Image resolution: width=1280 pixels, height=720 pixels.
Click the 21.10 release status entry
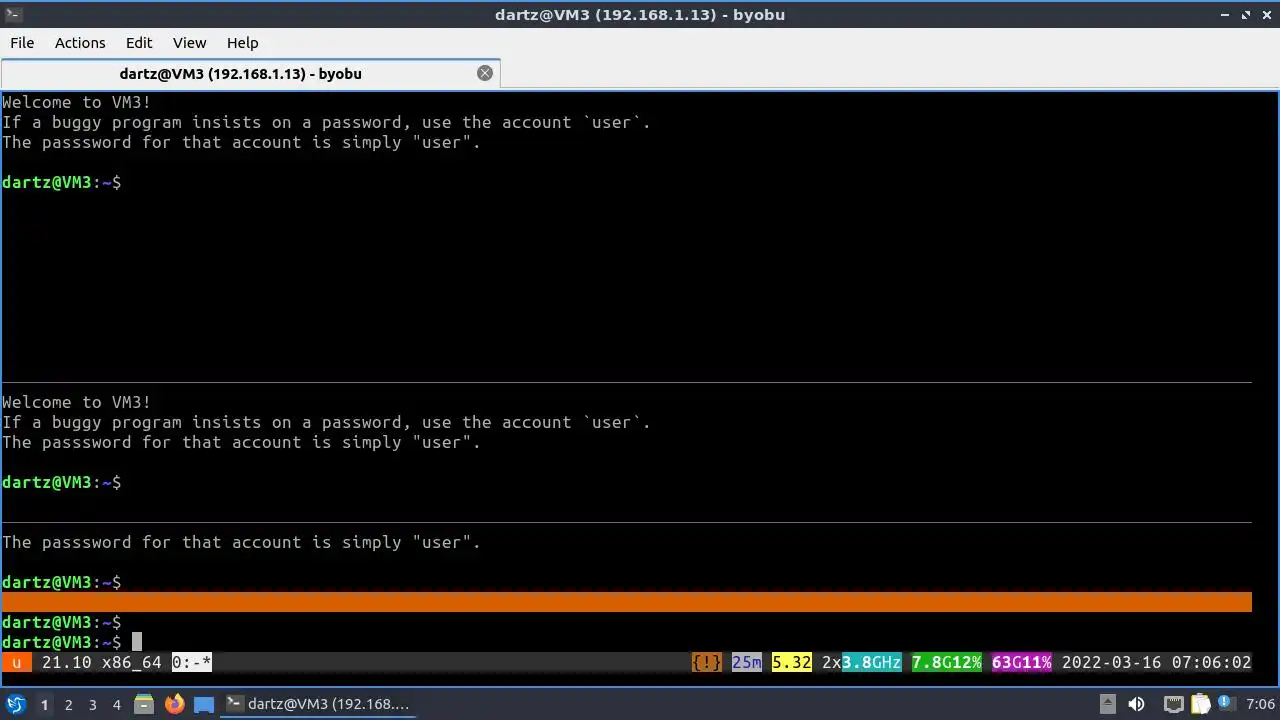click(67, 662)
